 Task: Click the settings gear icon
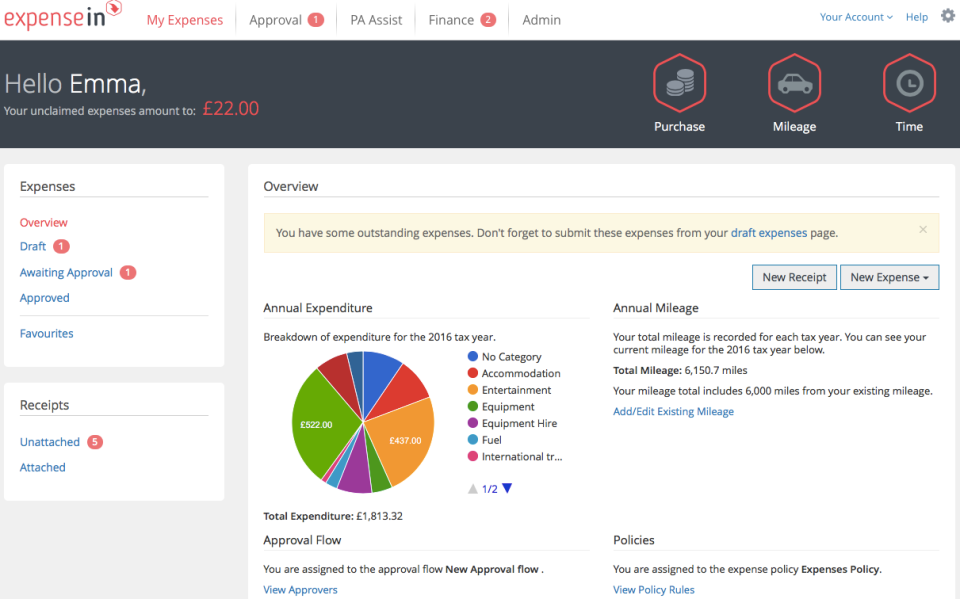(x=947, y=16)
